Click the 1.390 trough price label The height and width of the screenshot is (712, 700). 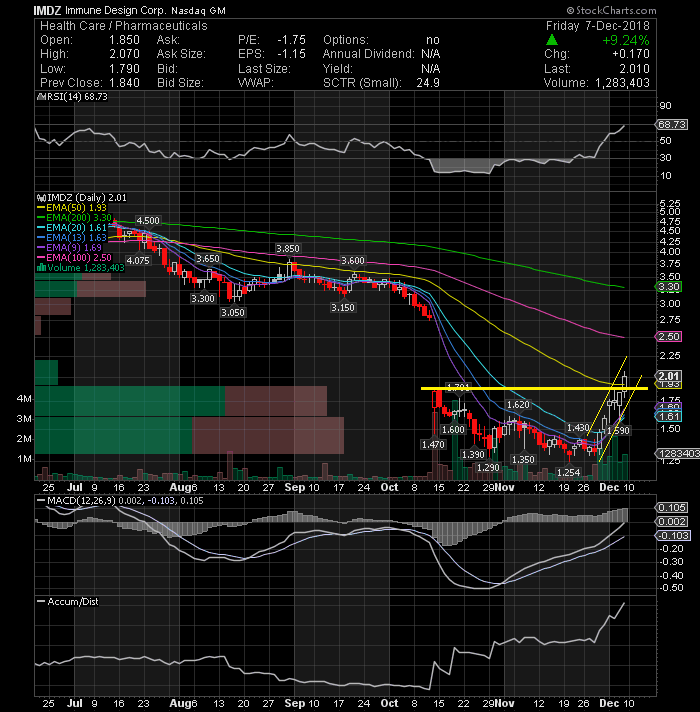[x=473, y=455]
